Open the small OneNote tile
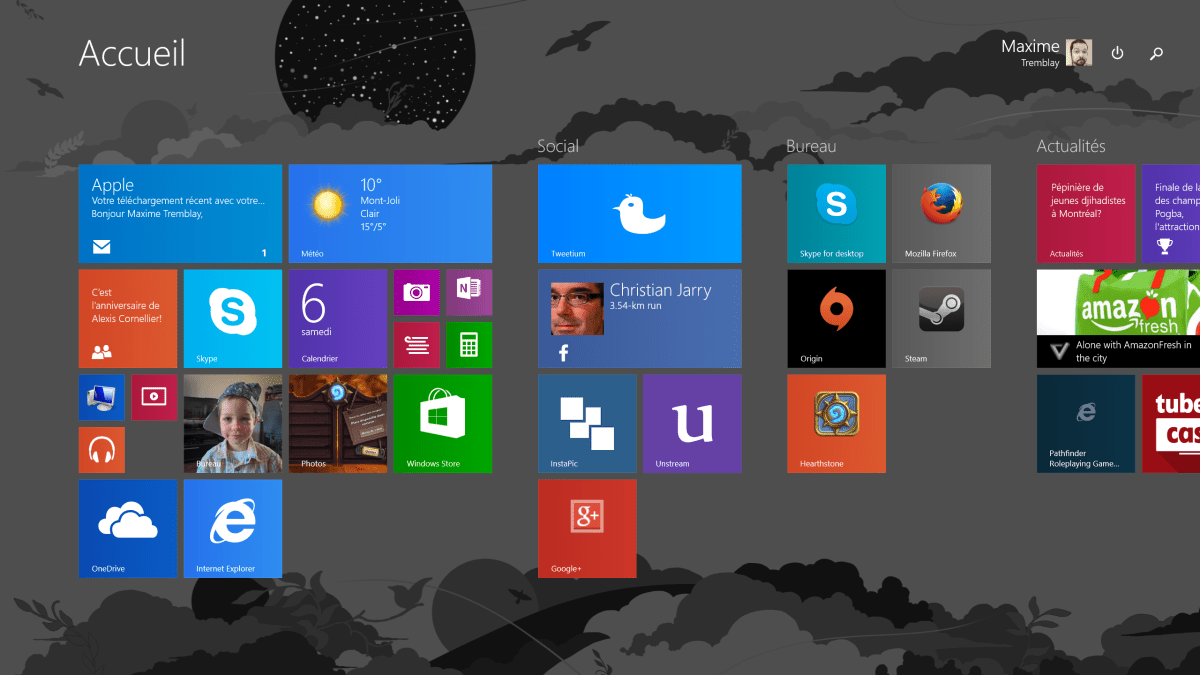The width and height of the screenshot is (1200, 675). pos(468,292)
